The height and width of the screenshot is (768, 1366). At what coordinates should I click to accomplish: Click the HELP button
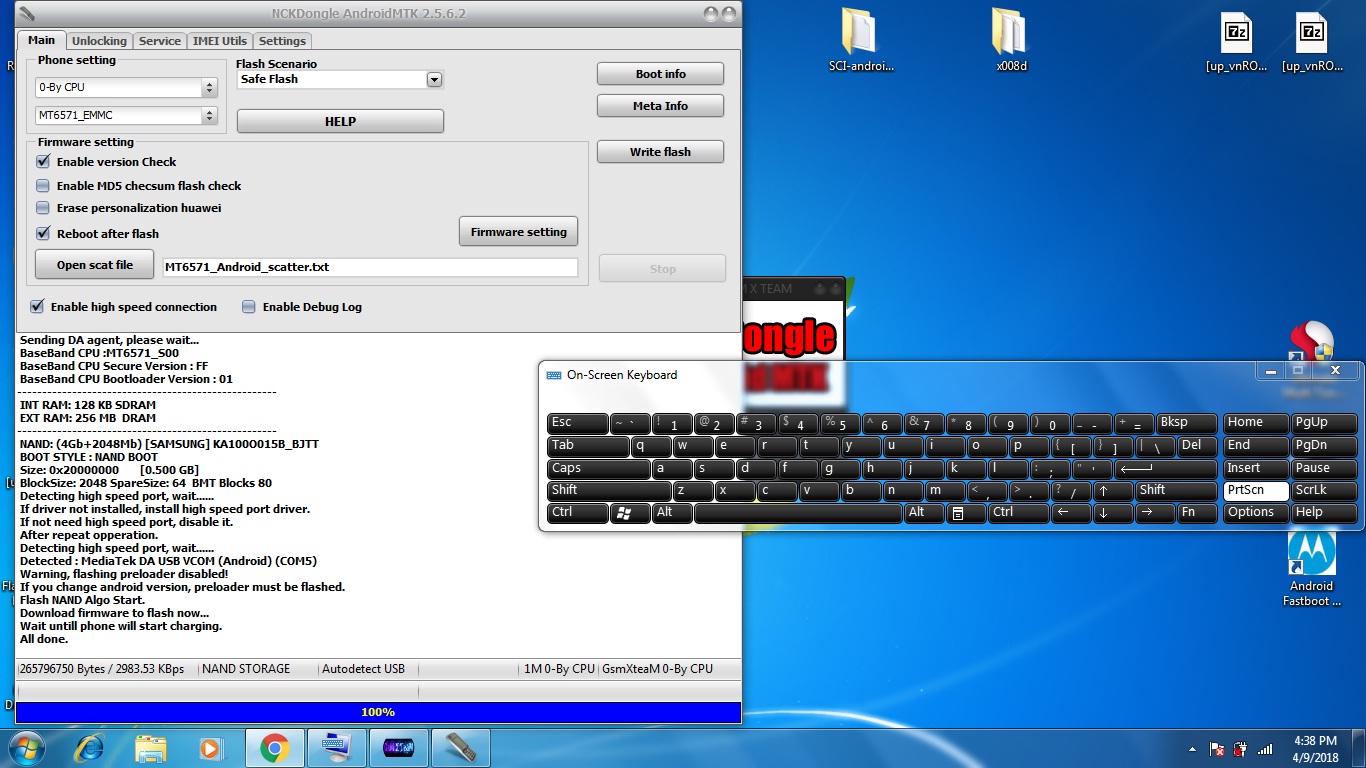click(x=340, y=121)
